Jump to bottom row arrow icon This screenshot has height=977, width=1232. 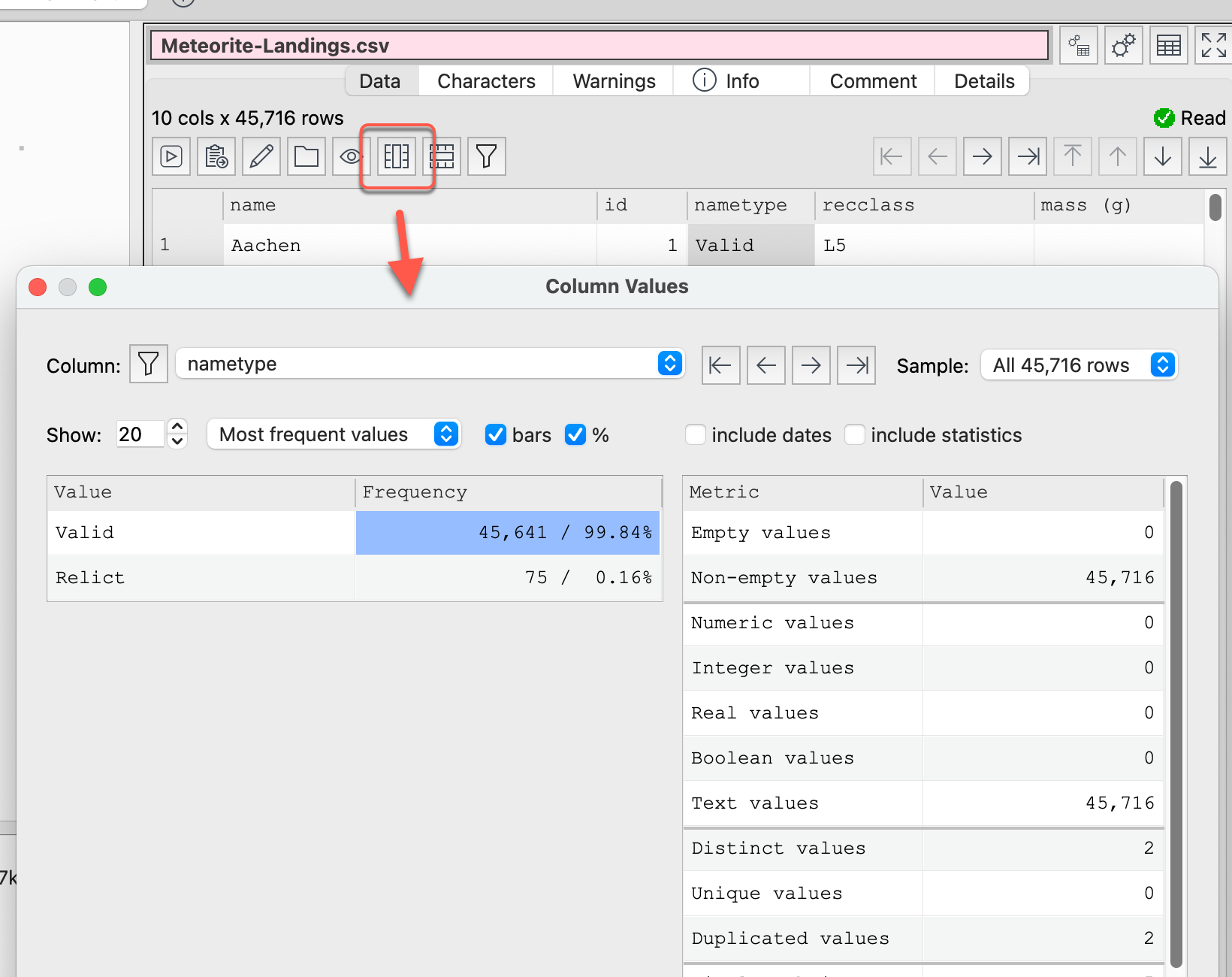tap(1208, 156)
